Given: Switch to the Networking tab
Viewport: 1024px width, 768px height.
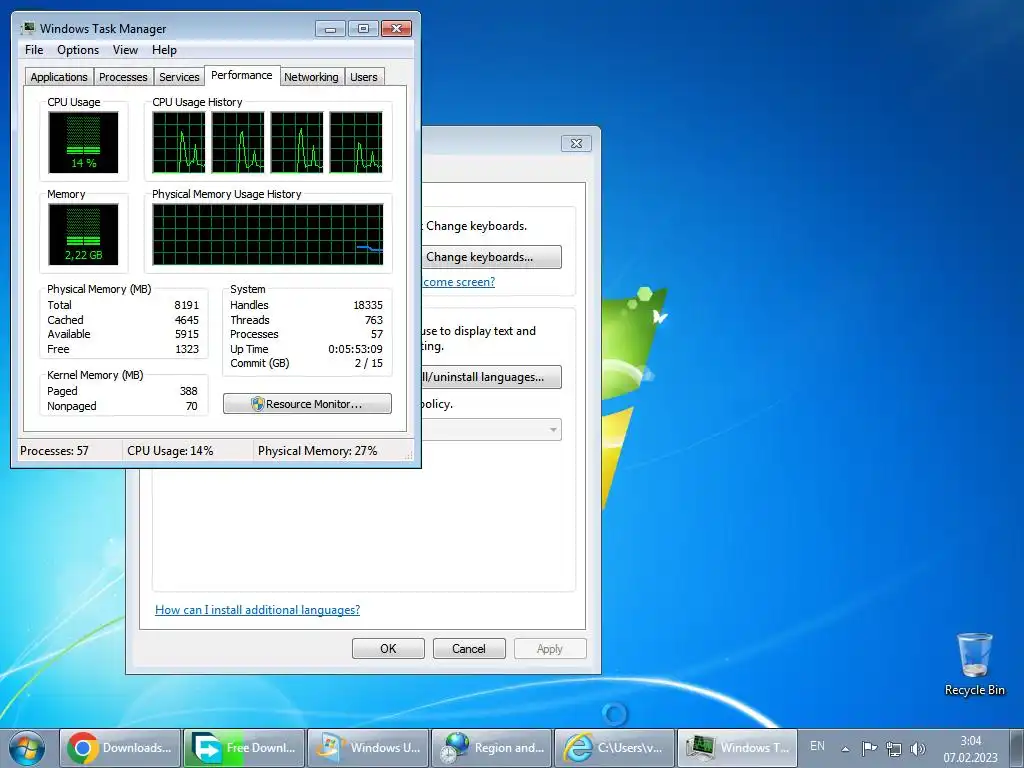Looking at the screenshot, I should coord(311,76).
